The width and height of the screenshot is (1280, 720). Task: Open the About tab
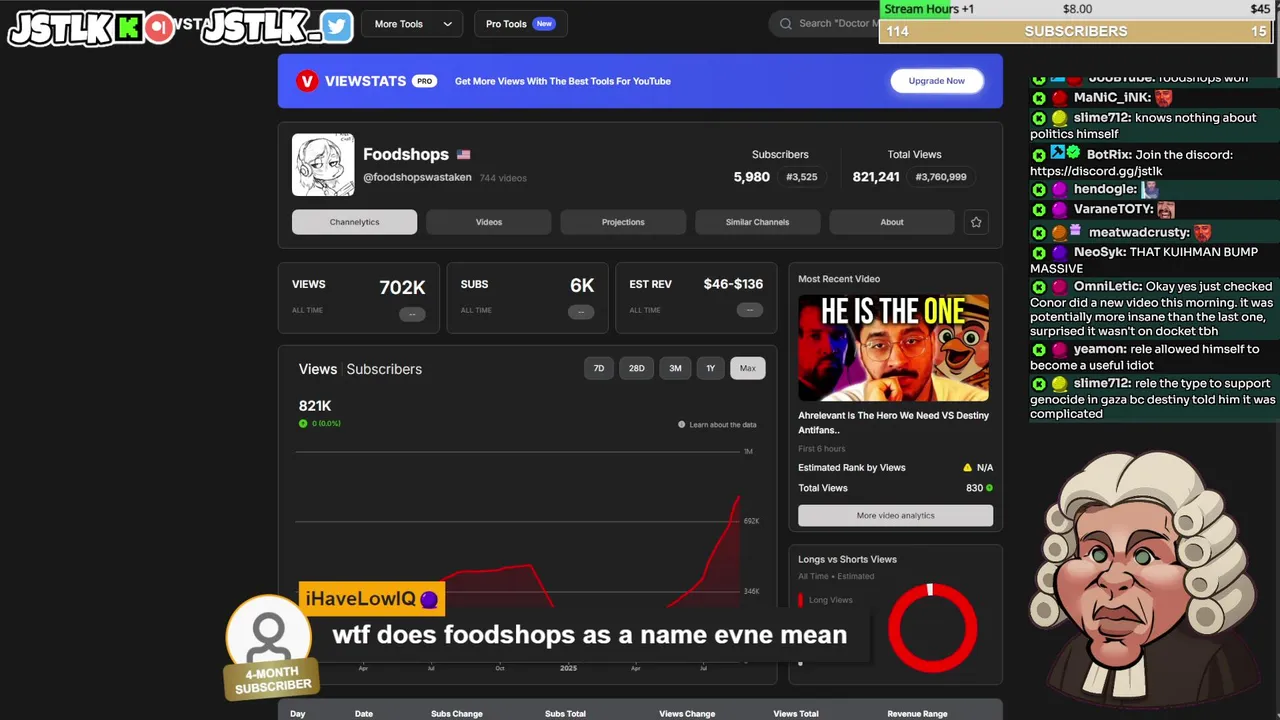point(892,222)
